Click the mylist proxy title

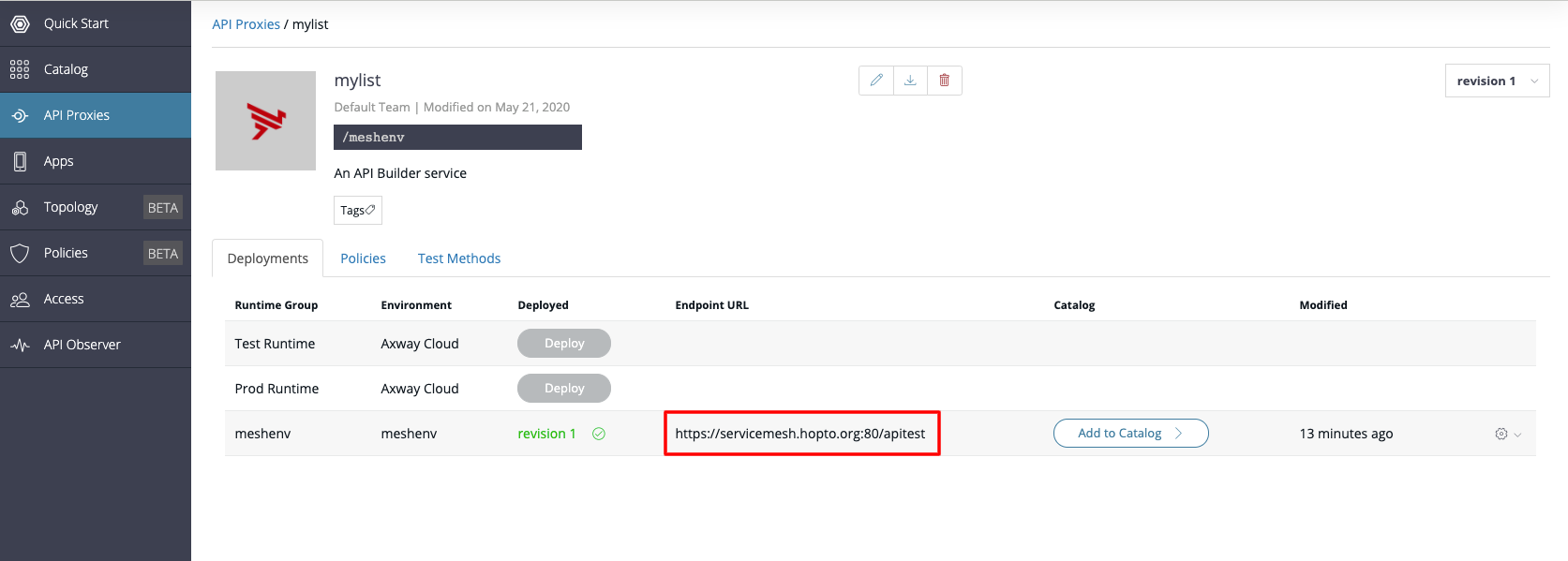pyautogui.click(x=357, y=81)
